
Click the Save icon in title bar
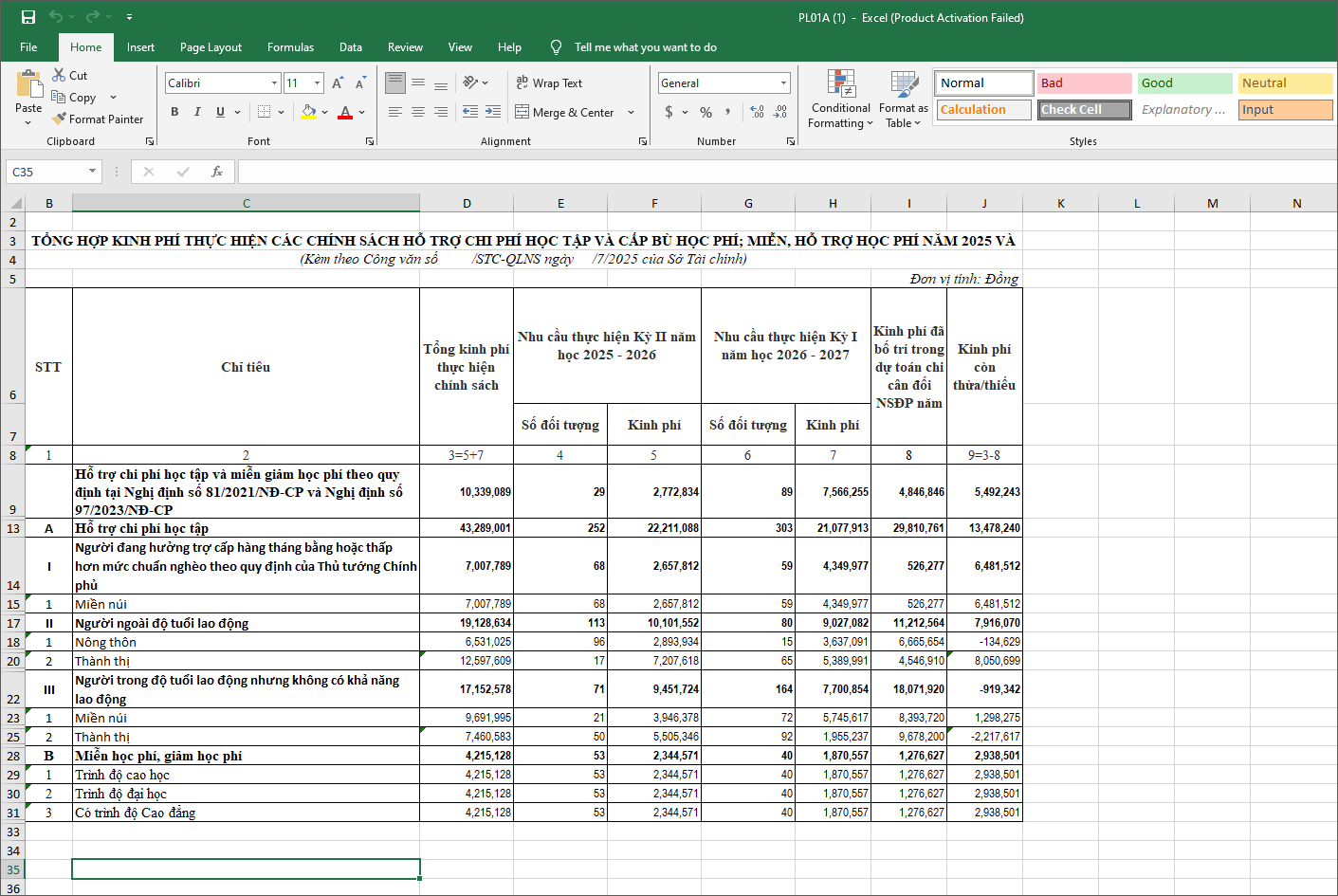[28, 17]
